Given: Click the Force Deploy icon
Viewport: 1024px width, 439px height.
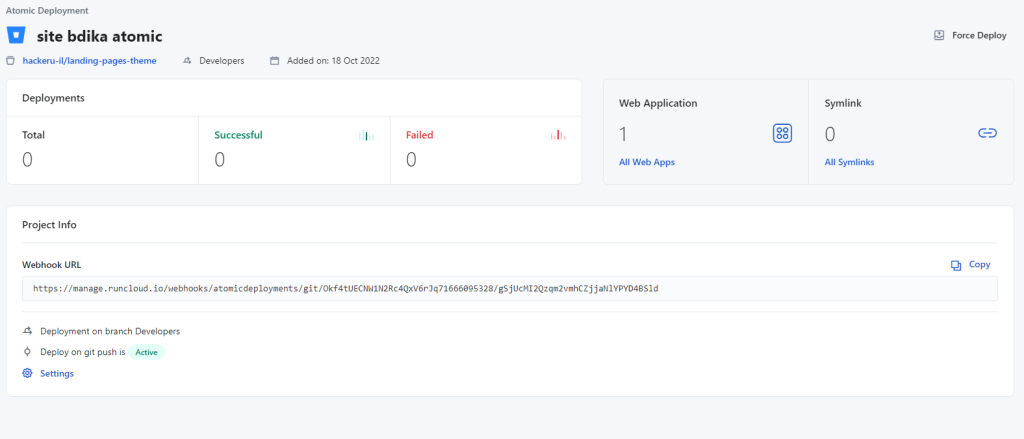Looking at the screenshot, I should pyautogui.click(x=939, y=35).
